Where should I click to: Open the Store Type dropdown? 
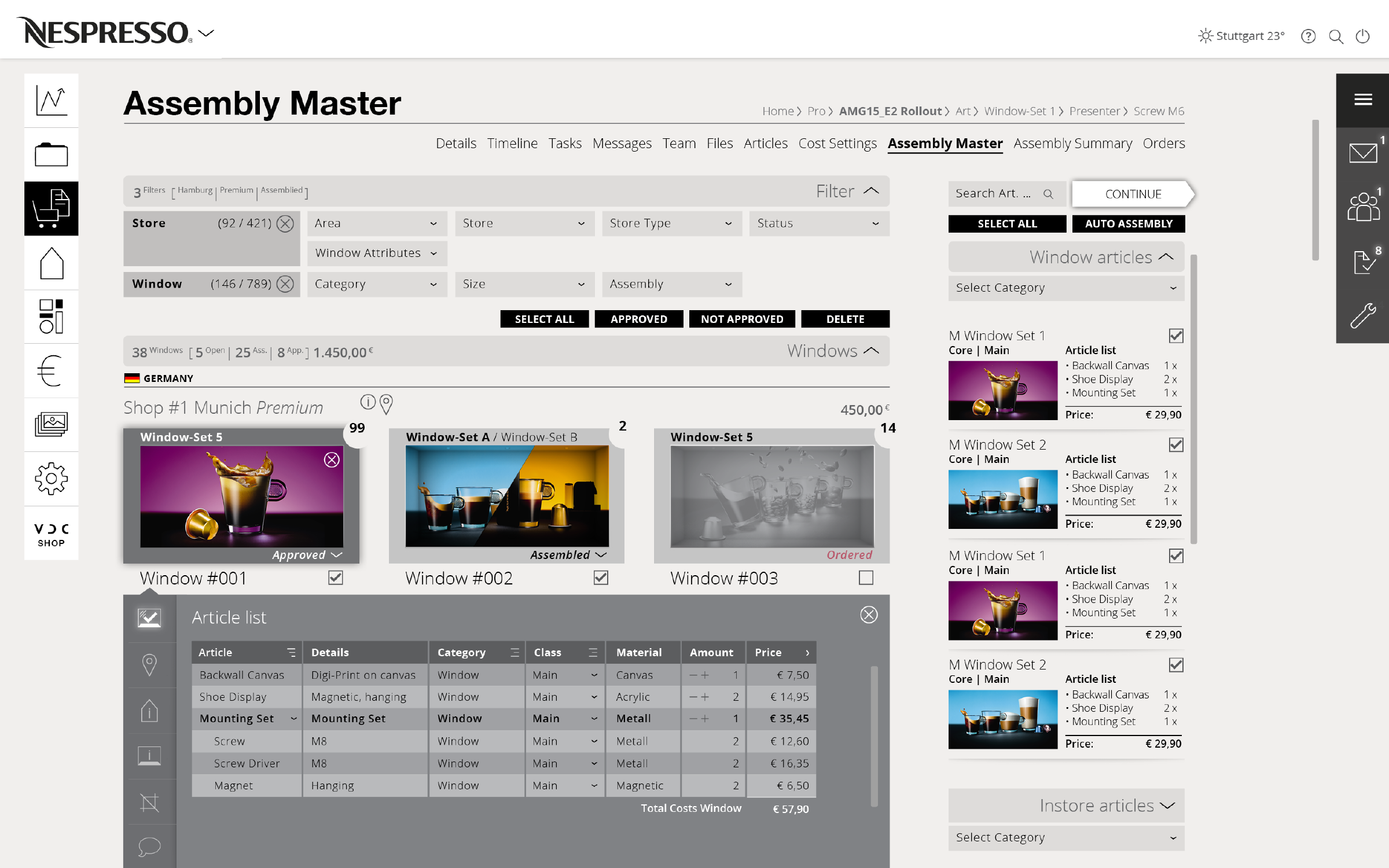tap(671, 223)
